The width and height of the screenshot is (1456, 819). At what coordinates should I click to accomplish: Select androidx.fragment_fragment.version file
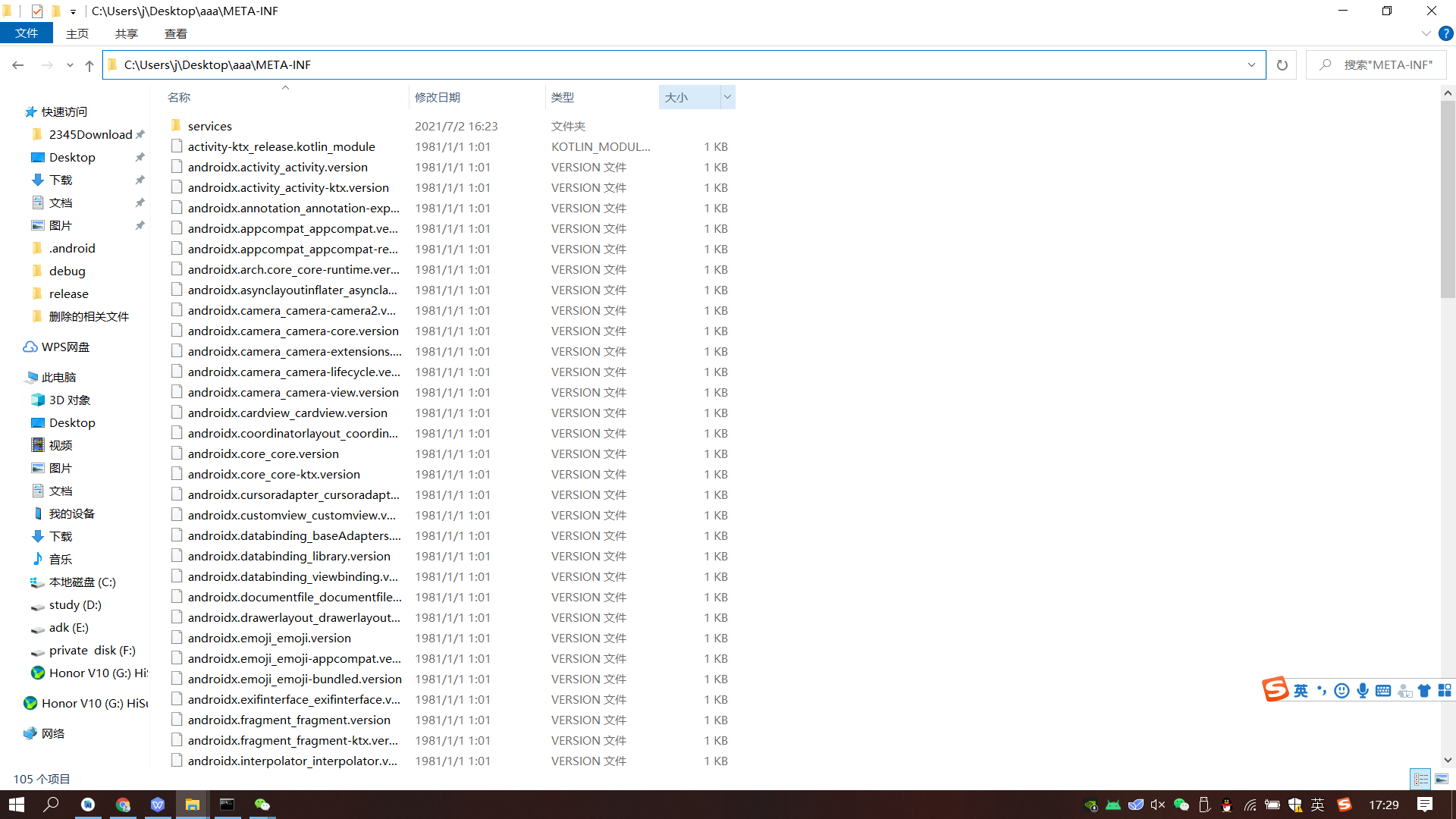289,720
